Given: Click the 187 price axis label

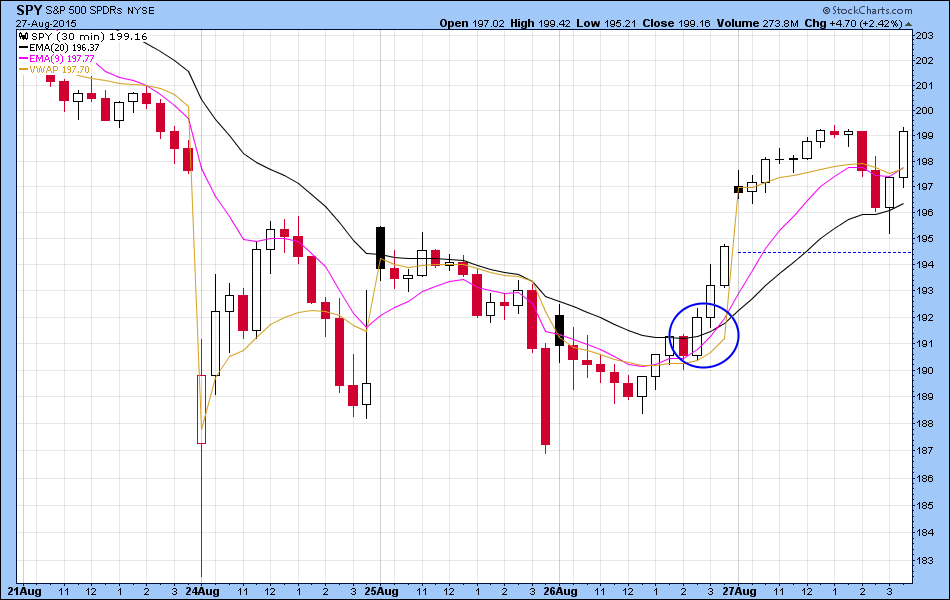Looking at the screenshot, I should 924,451.
